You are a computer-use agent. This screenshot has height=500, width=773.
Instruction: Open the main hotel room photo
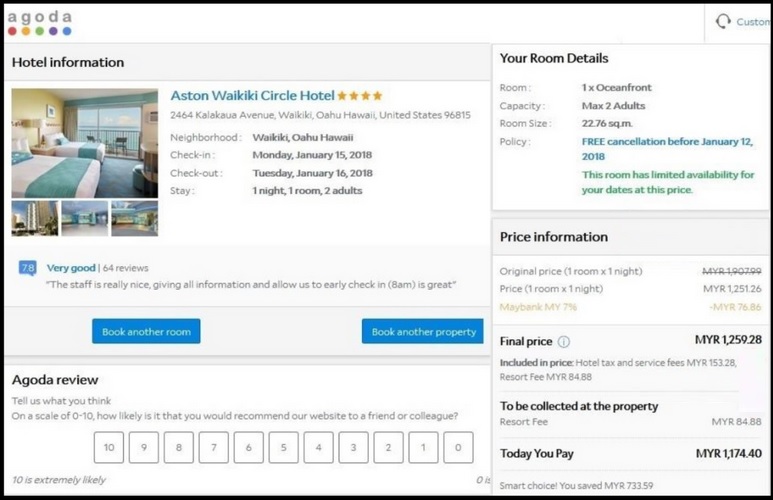tap(84, 143)
